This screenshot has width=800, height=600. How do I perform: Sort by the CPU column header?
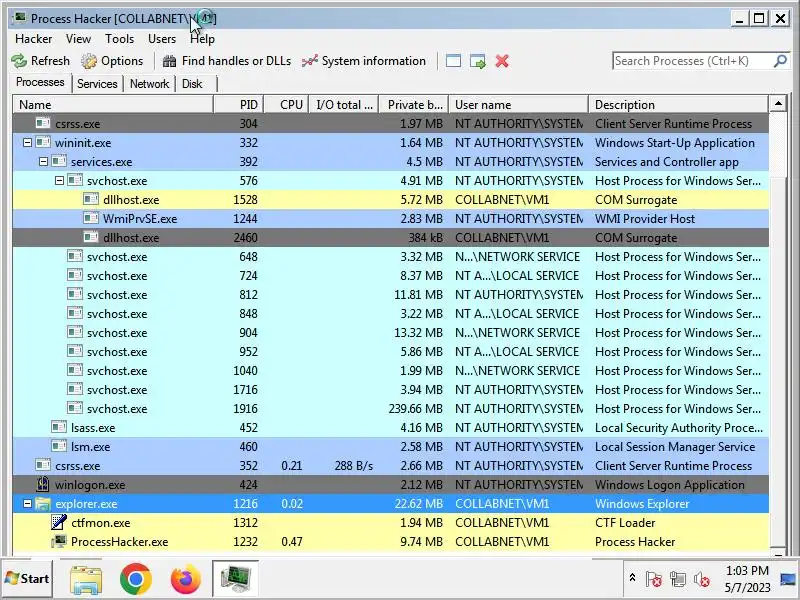click(x=286, y=105)
